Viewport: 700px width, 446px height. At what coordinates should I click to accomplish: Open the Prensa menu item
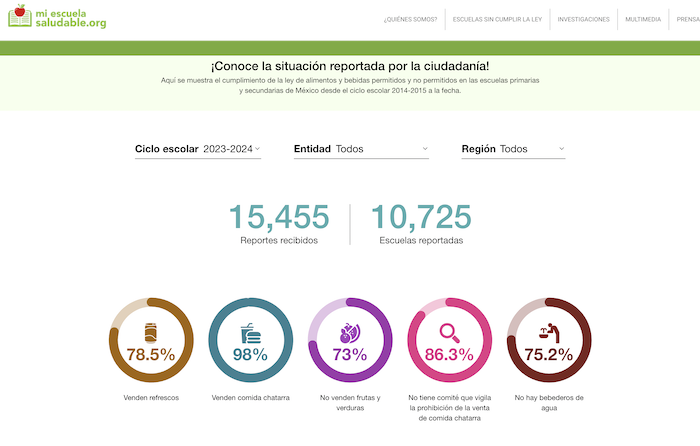coord(686,19)
